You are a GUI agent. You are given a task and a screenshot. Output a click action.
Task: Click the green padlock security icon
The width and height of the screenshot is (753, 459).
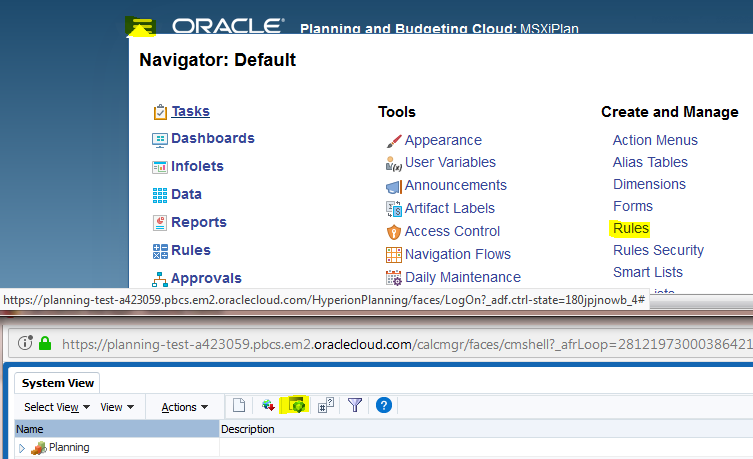45,343
